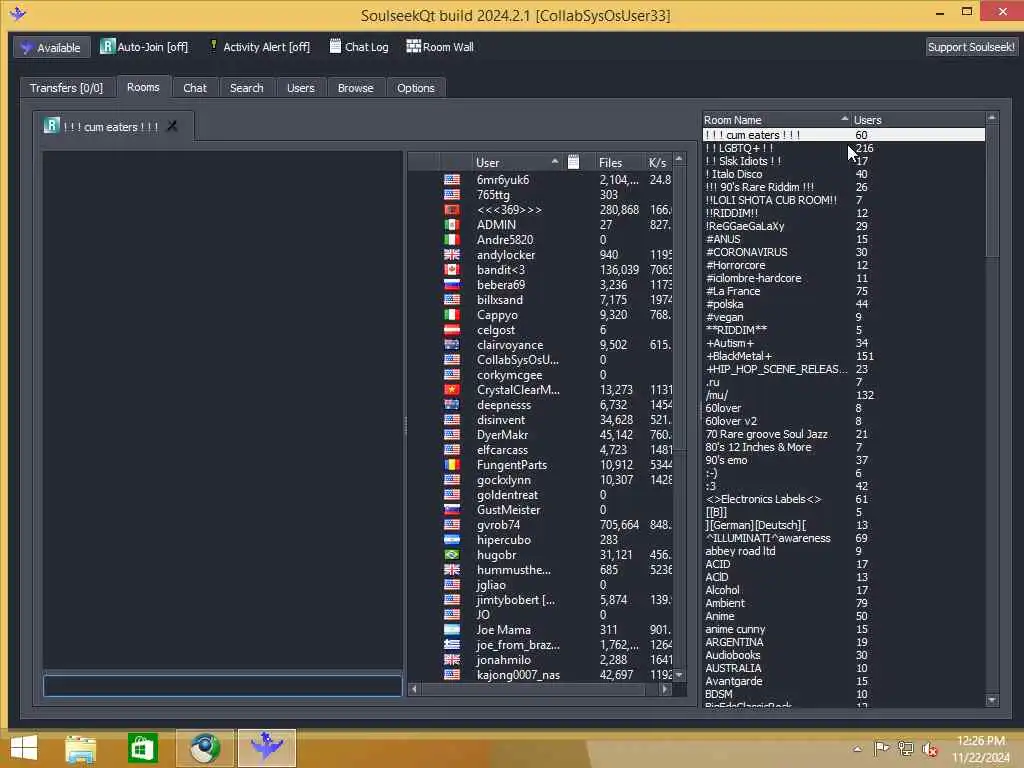
Task: Sort rooms by Room Name column
Action: click(x=776, y=120)
